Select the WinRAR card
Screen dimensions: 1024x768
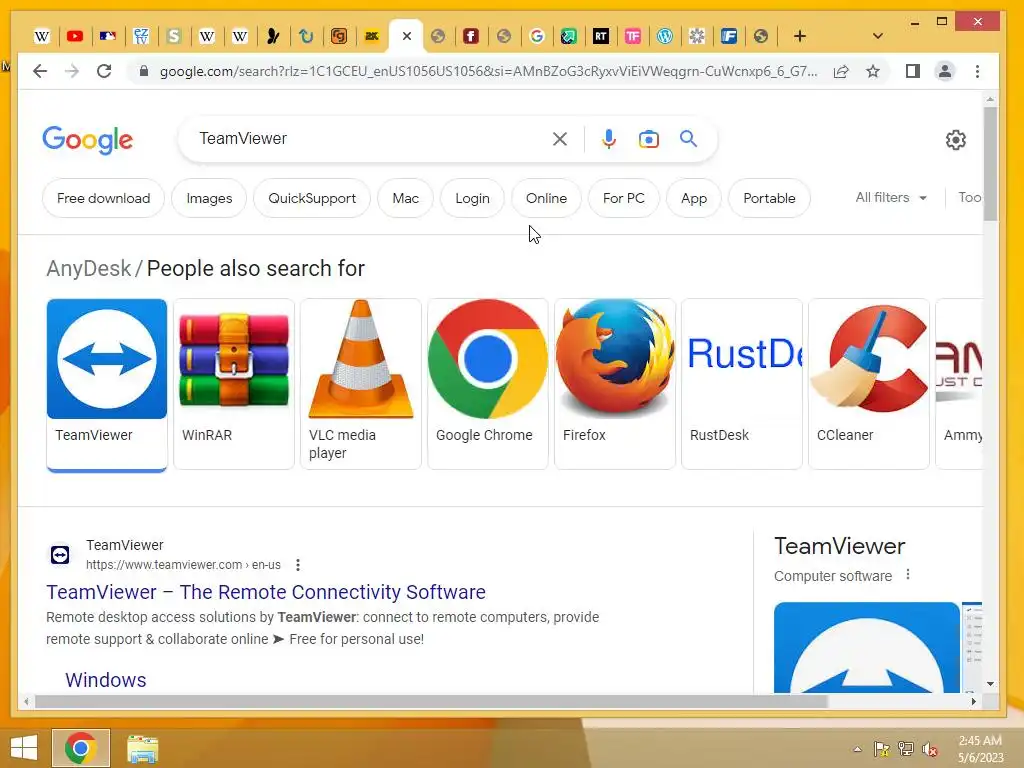click(234, 384)
